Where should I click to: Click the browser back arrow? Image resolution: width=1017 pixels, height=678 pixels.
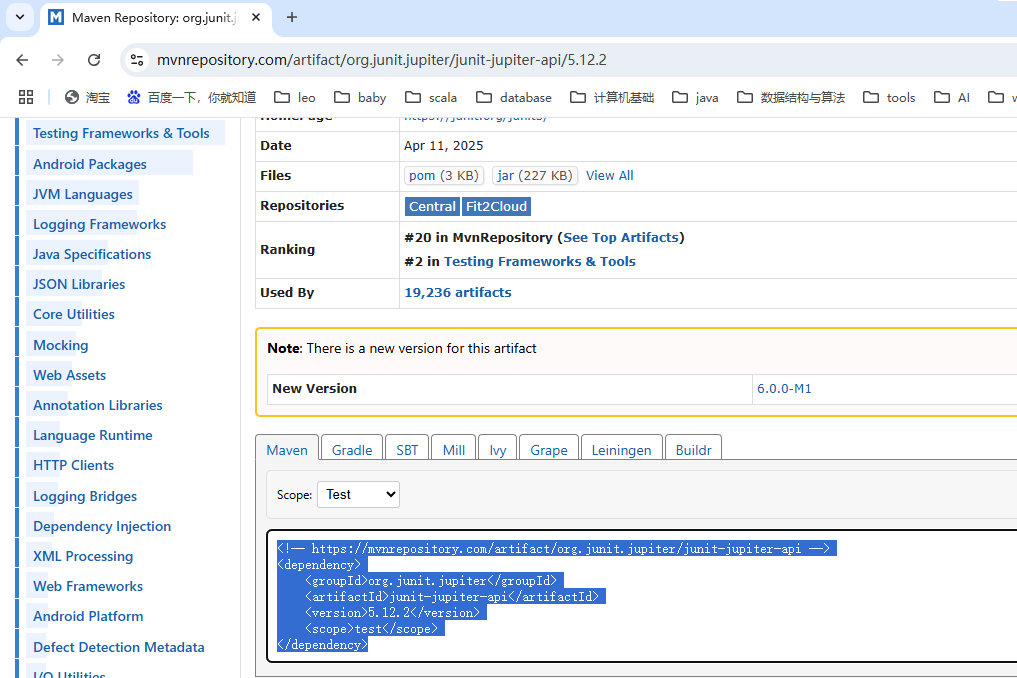point(22,60)
